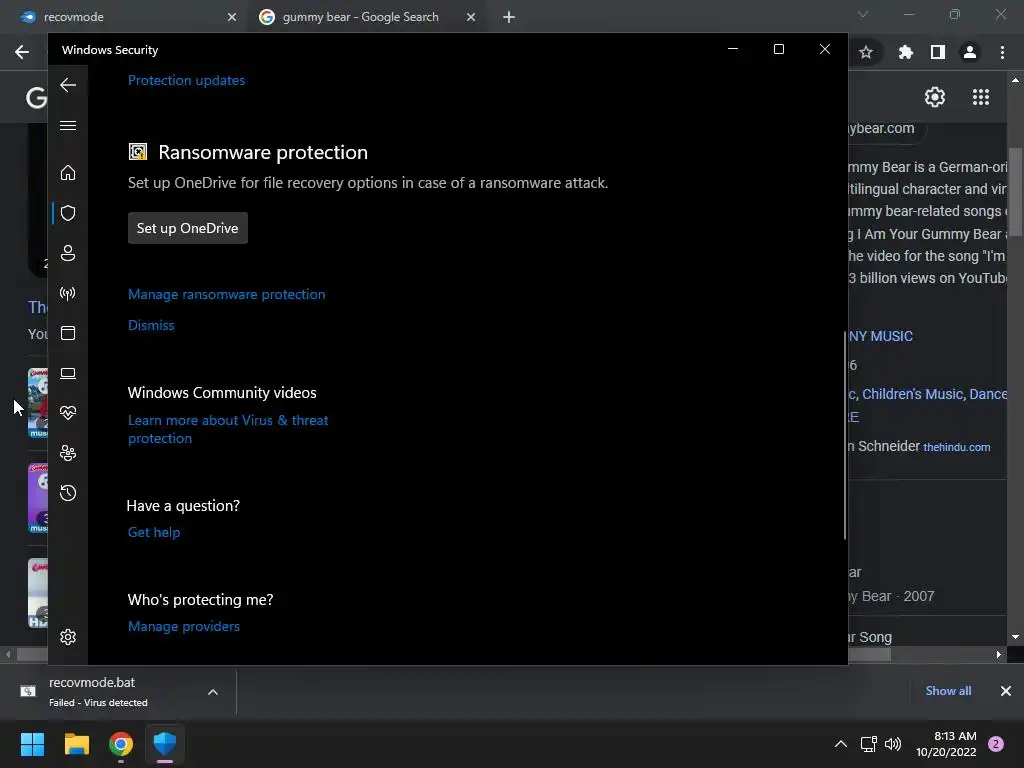Select Virus & threat protection shield icon

point(68,213)
